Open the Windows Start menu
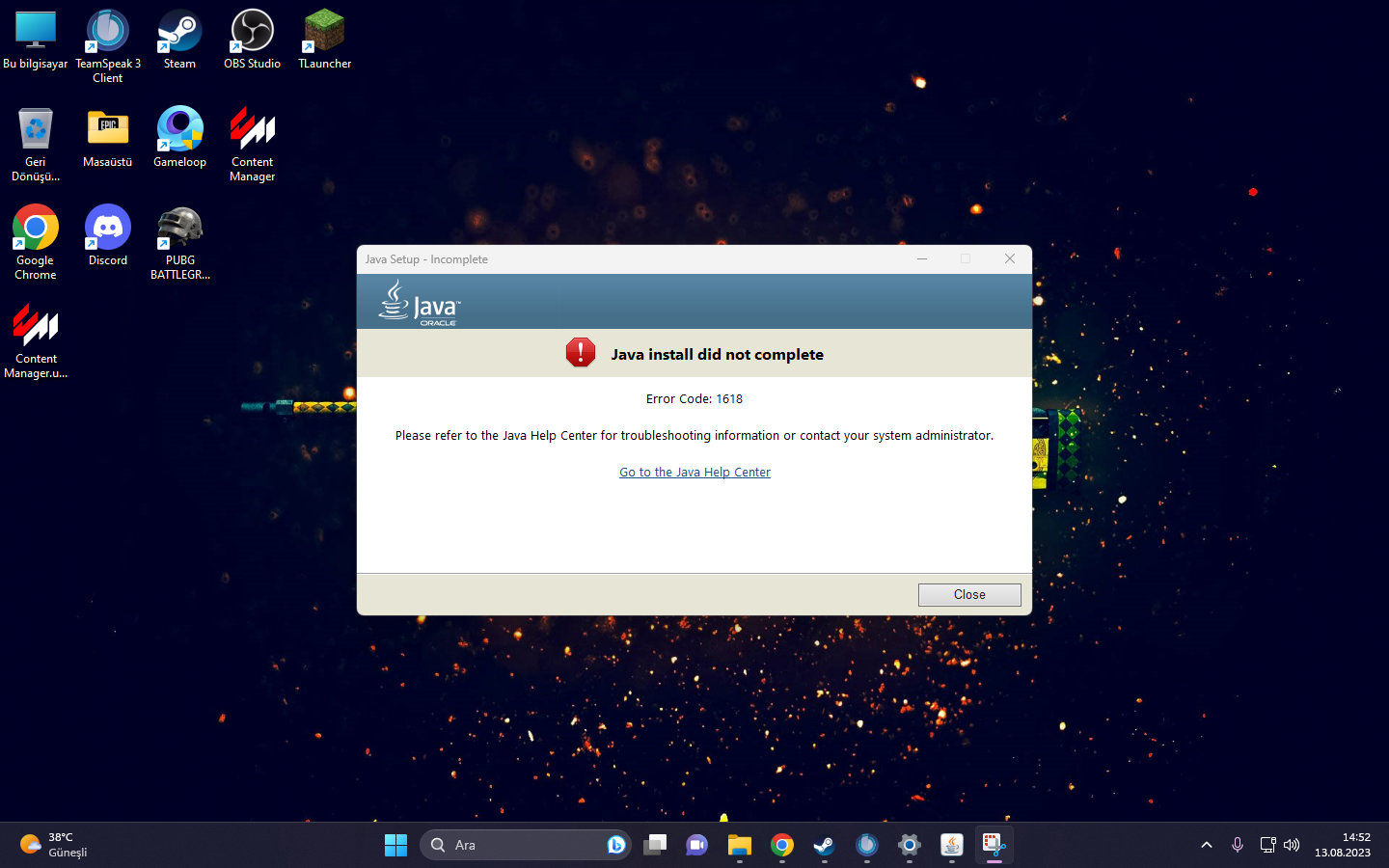1389x868 pixels. point(395,846)
